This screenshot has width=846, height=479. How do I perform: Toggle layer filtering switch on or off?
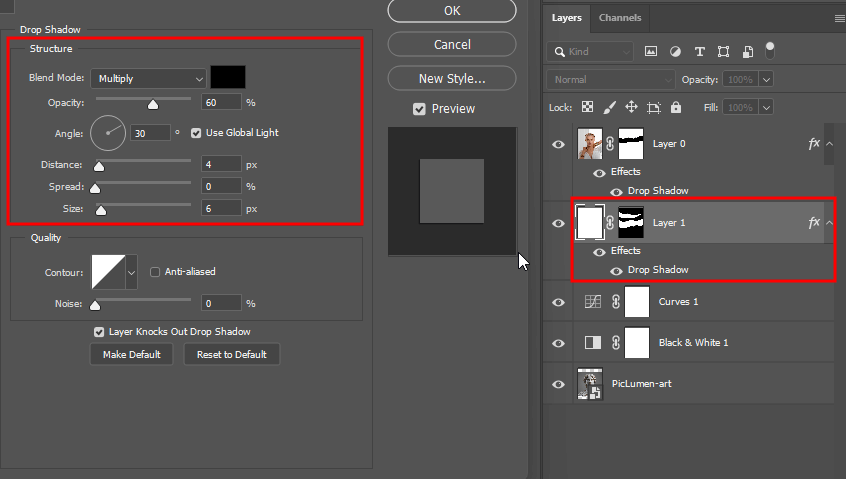point(770,50)
